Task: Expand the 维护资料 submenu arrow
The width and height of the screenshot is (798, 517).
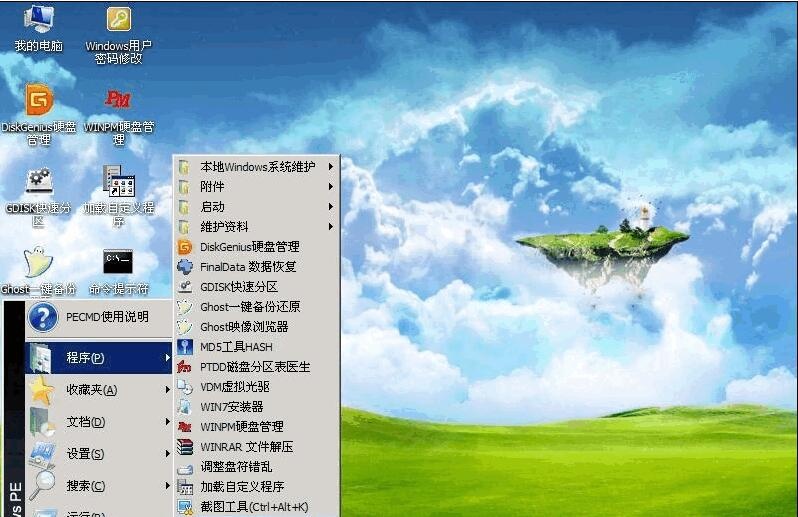Action: [331, 226]
